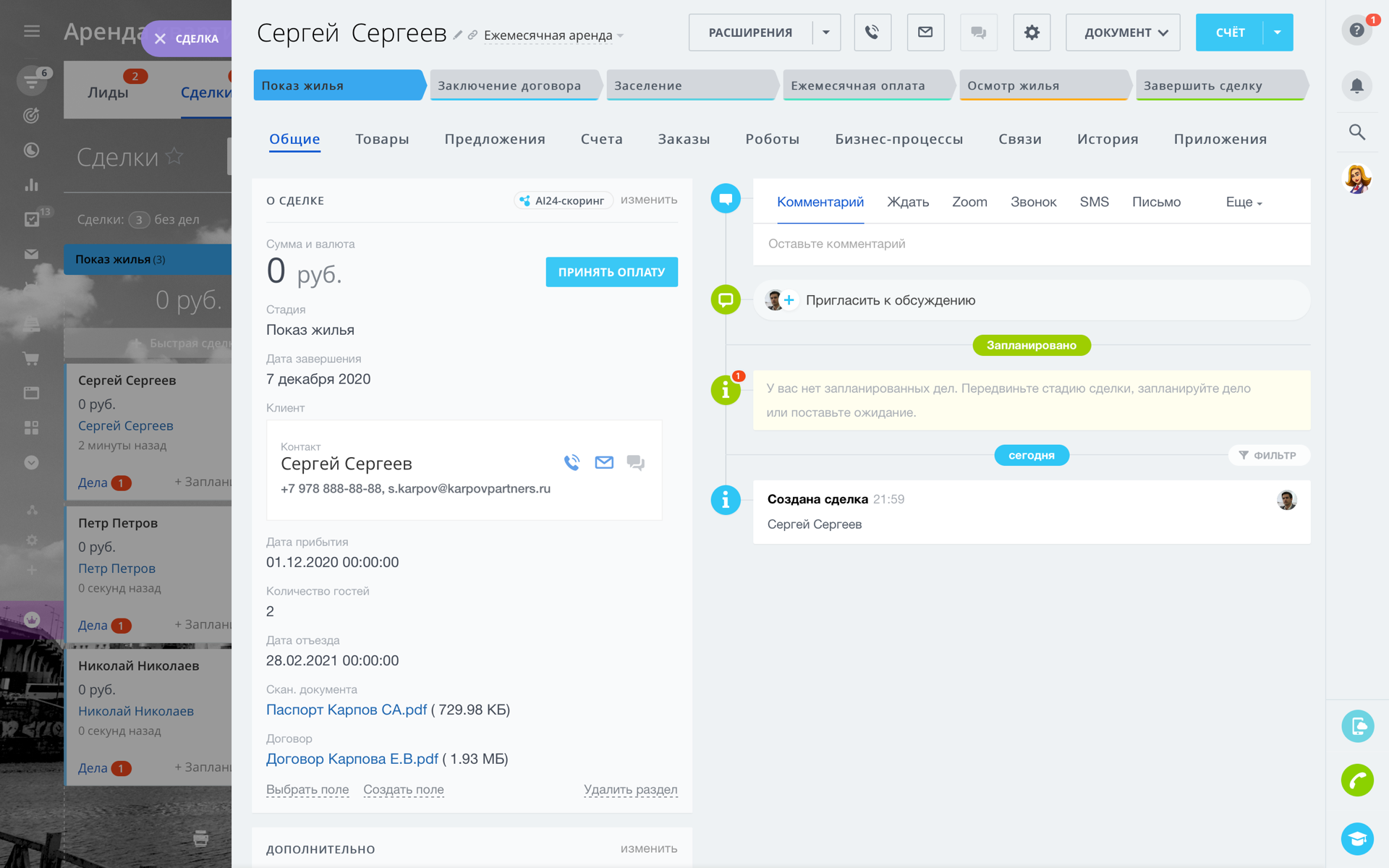Open the settings gear in deal header
This screenshot has width=1389, height=868.
(x=1032, y=33)
